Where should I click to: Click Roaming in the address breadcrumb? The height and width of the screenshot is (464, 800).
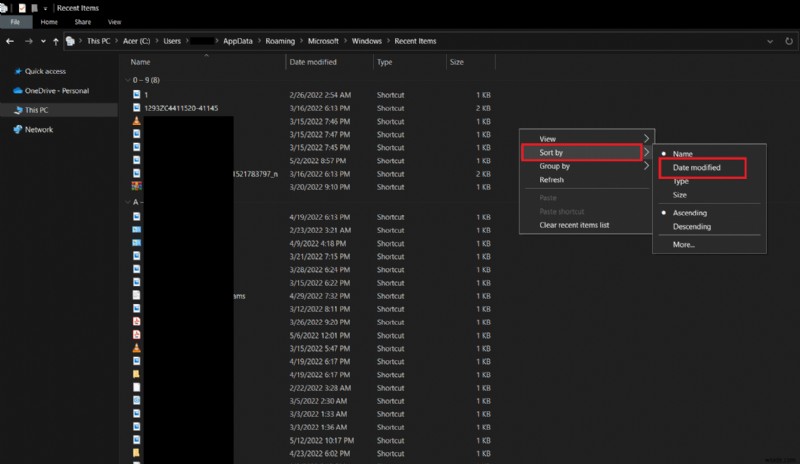click(x=280, y=41)
